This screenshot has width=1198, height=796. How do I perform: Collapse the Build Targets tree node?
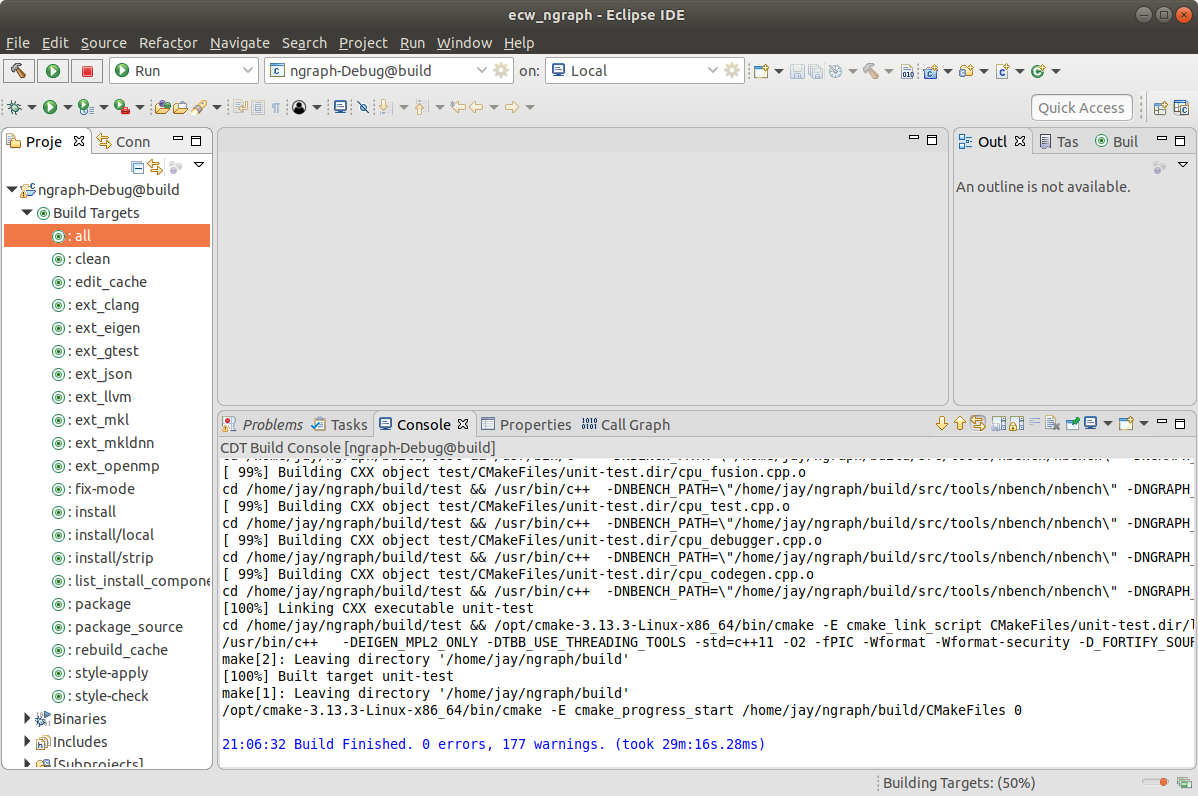click(27, 212)
